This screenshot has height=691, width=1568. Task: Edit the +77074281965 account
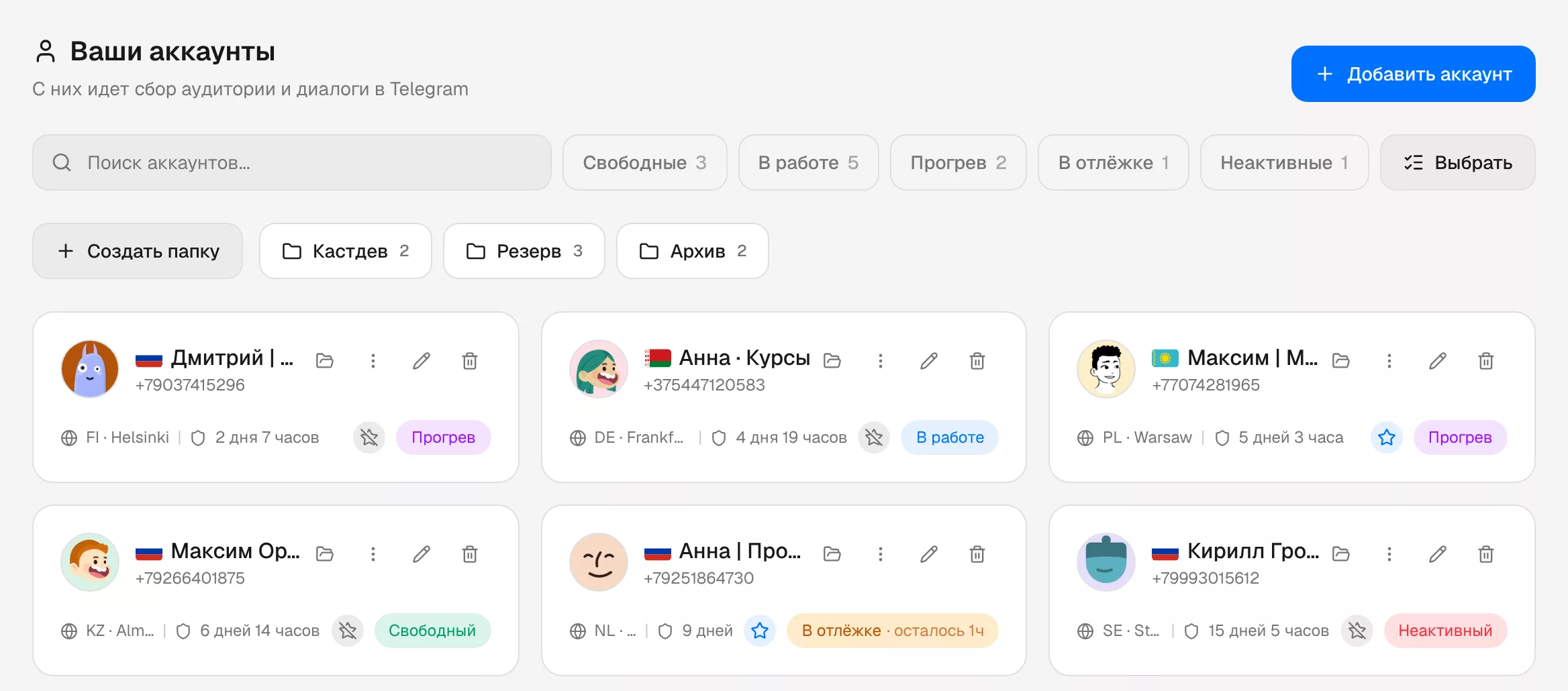1438,361
